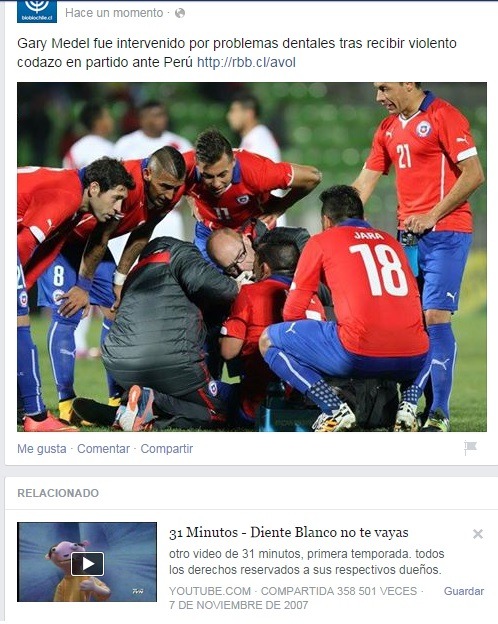Click Guardar to save the video
Viewport: 498px width, 624px height.
[464, 591]
